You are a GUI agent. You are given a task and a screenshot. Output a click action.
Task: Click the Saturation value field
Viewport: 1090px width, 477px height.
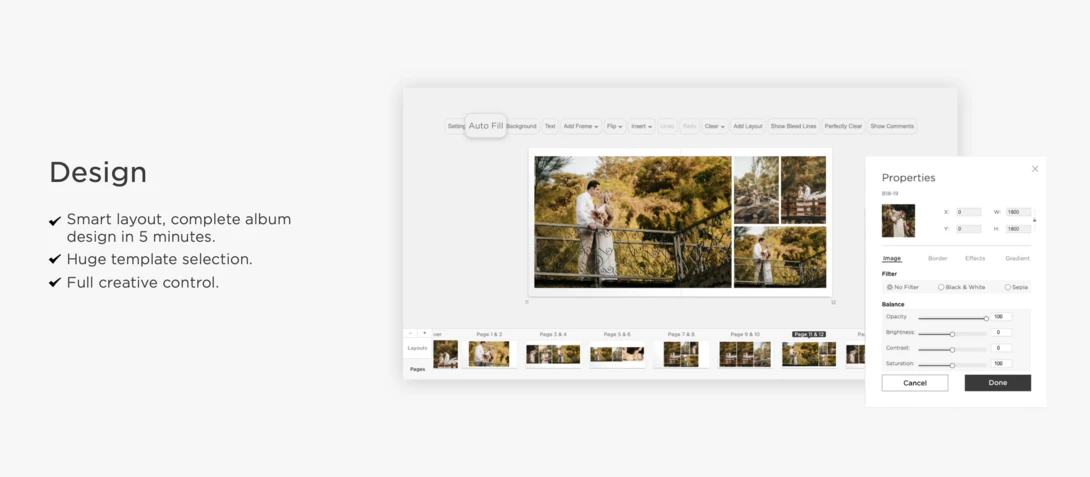(1002, 364)
